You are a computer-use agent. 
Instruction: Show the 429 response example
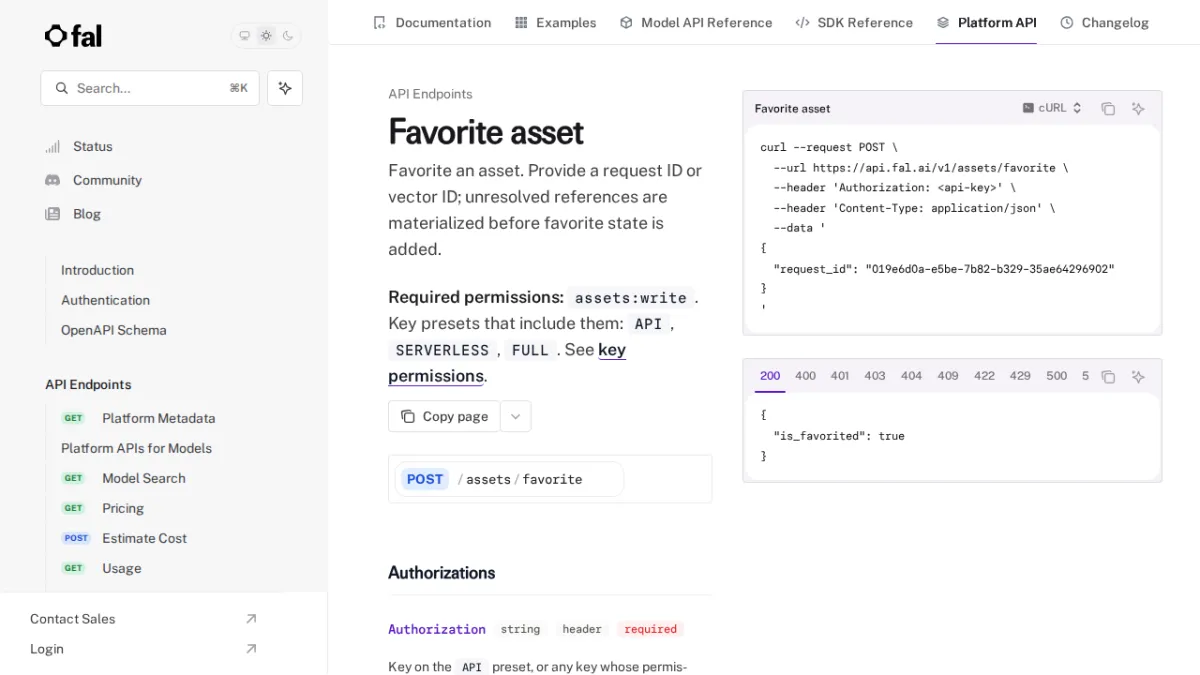[x=1020, y=376]
